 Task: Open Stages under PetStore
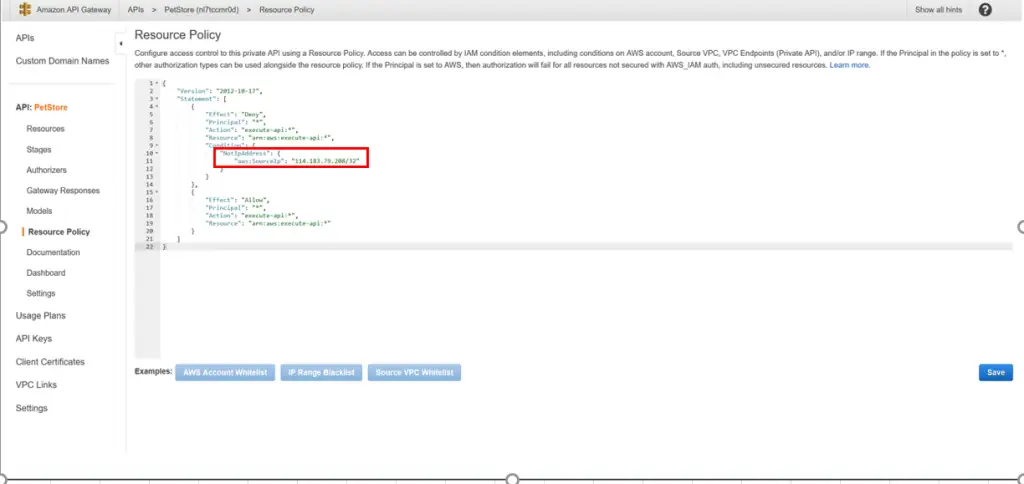pyautogui.click(x=39, y=150)
